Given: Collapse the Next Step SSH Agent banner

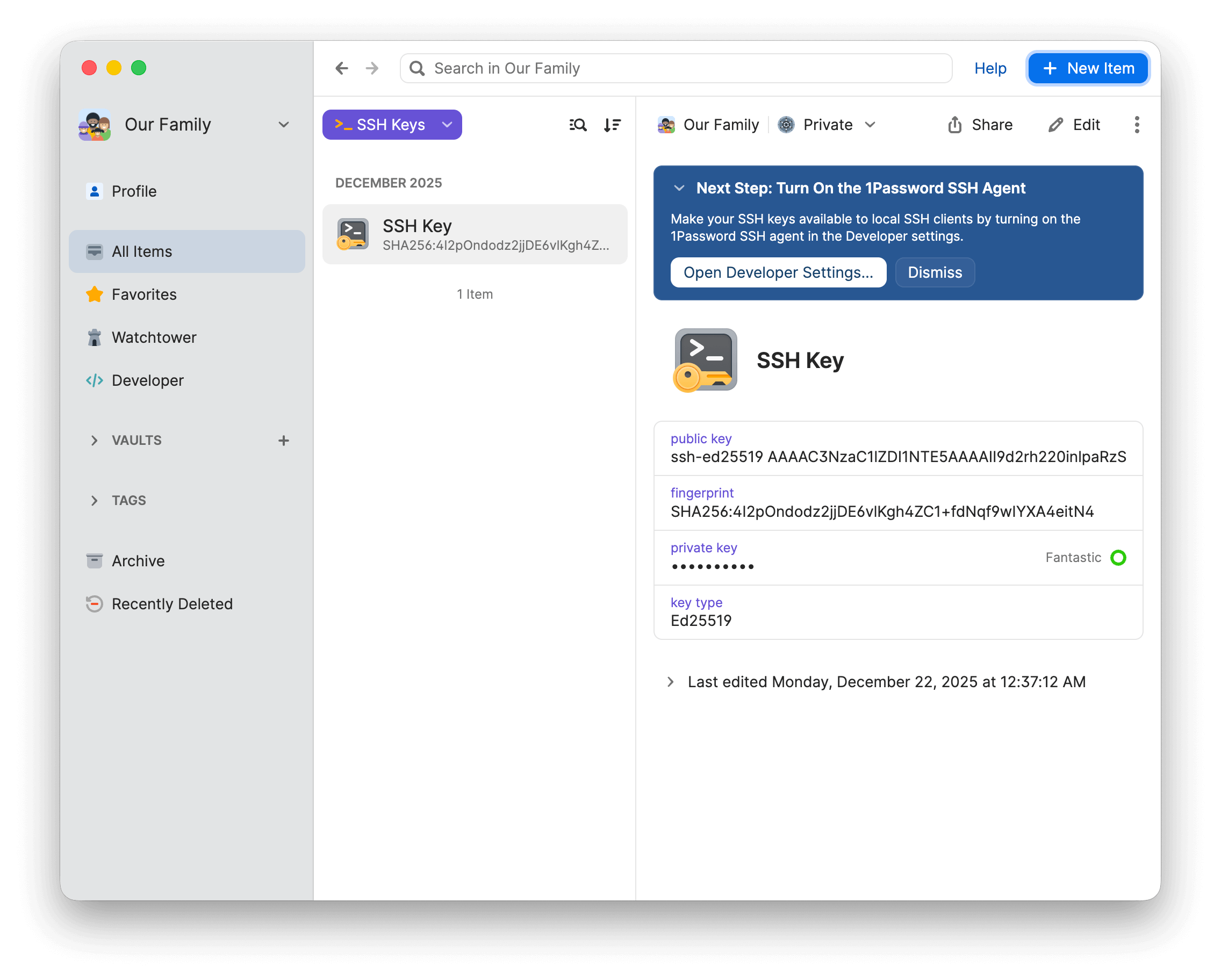Looking at the screenshot, I should [x=679, y=188].
